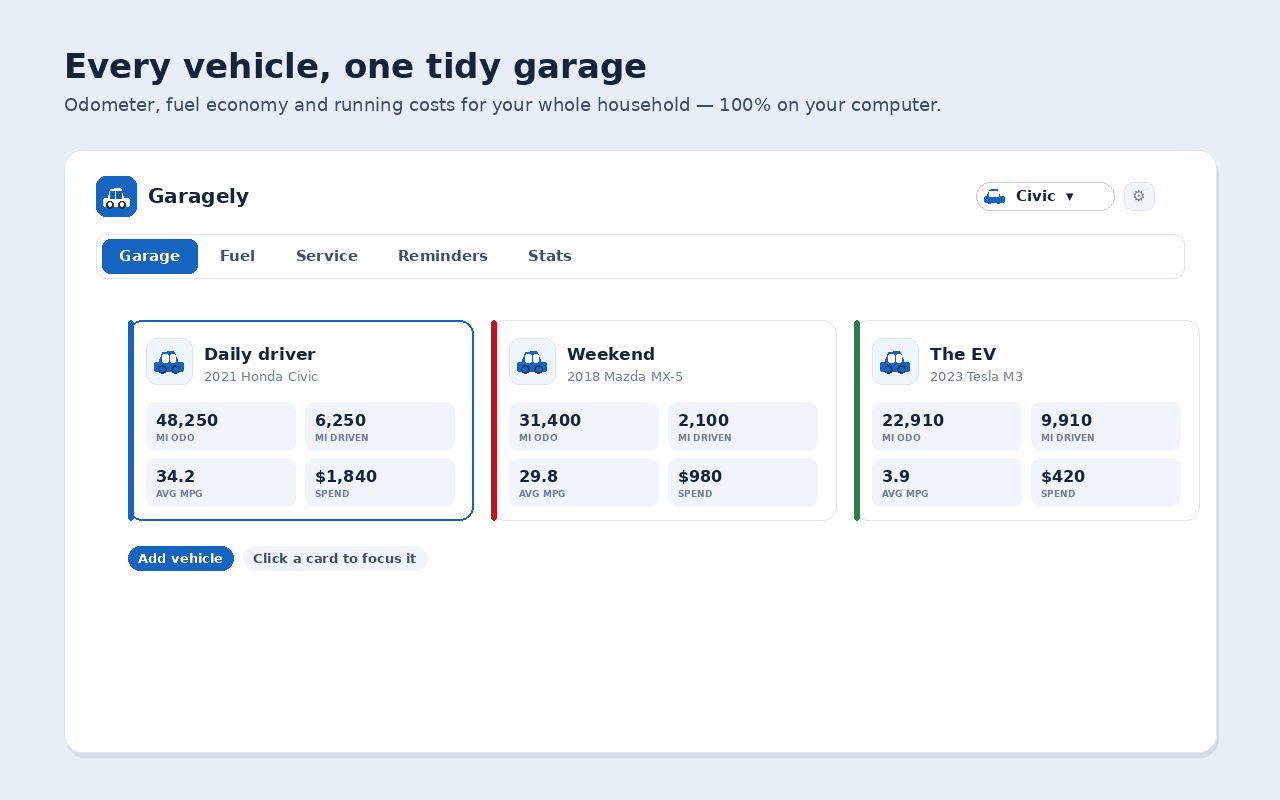Screen dimensions: 1280x800
Task: Click the 'Every vehicle, one tidy garage' heading
Action: [x=355, y=67]
